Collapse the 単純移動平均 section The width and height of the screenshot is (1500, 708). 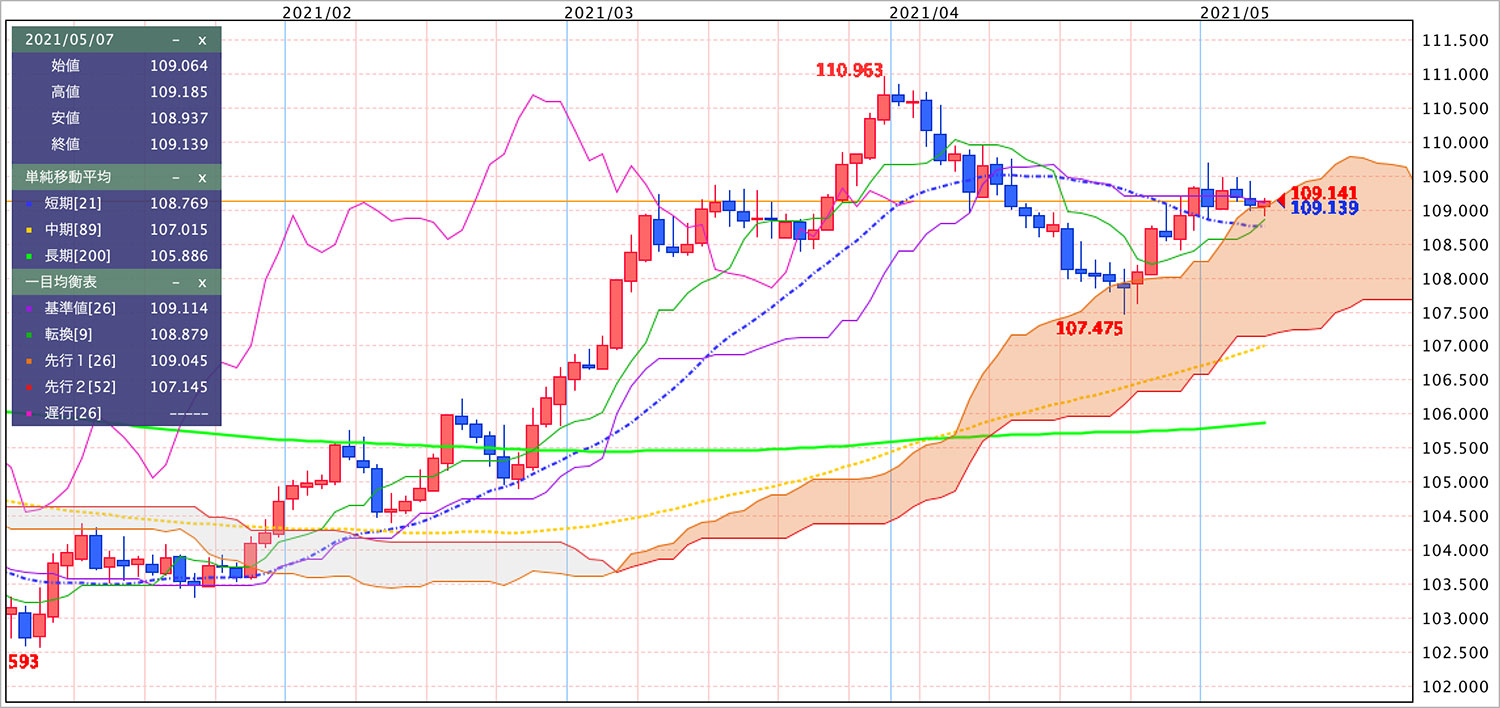pos(176,177)
